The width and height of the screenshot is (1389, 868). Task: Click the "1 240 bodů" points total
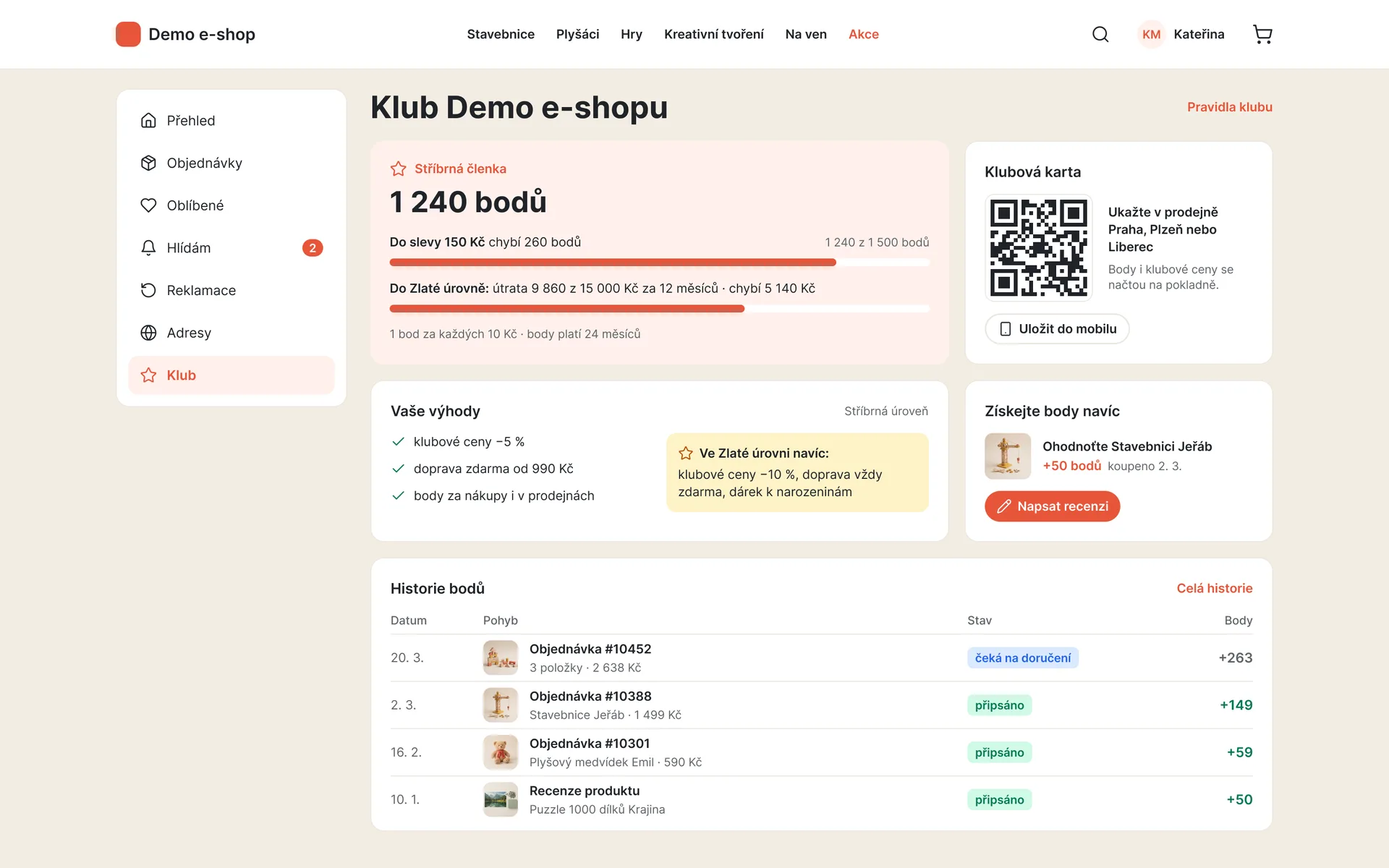[468, 202]
